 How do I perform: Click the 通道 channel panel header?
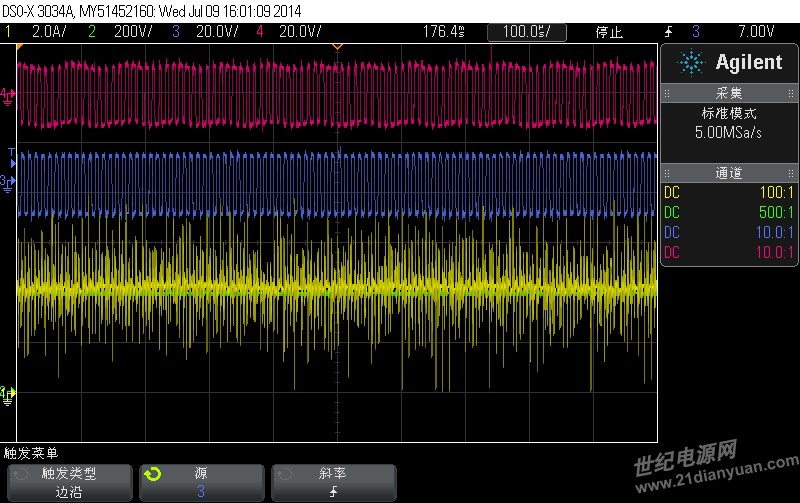729,173
